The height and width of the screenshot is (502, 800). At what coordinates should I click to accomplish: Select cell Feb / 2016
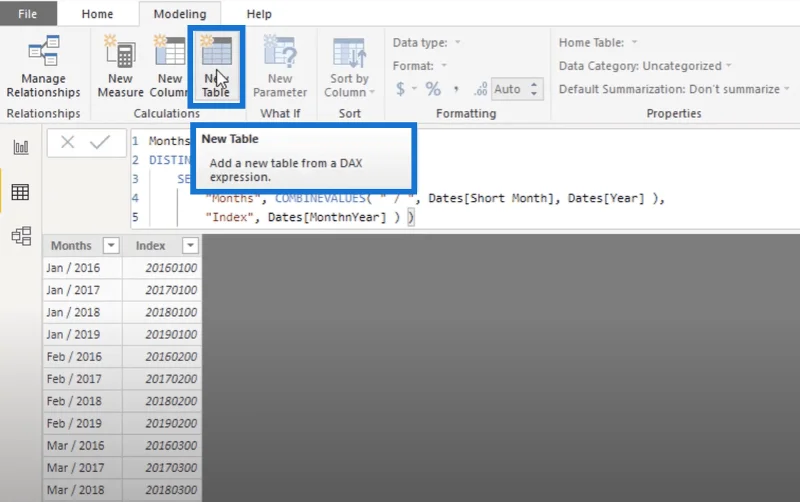83,357
